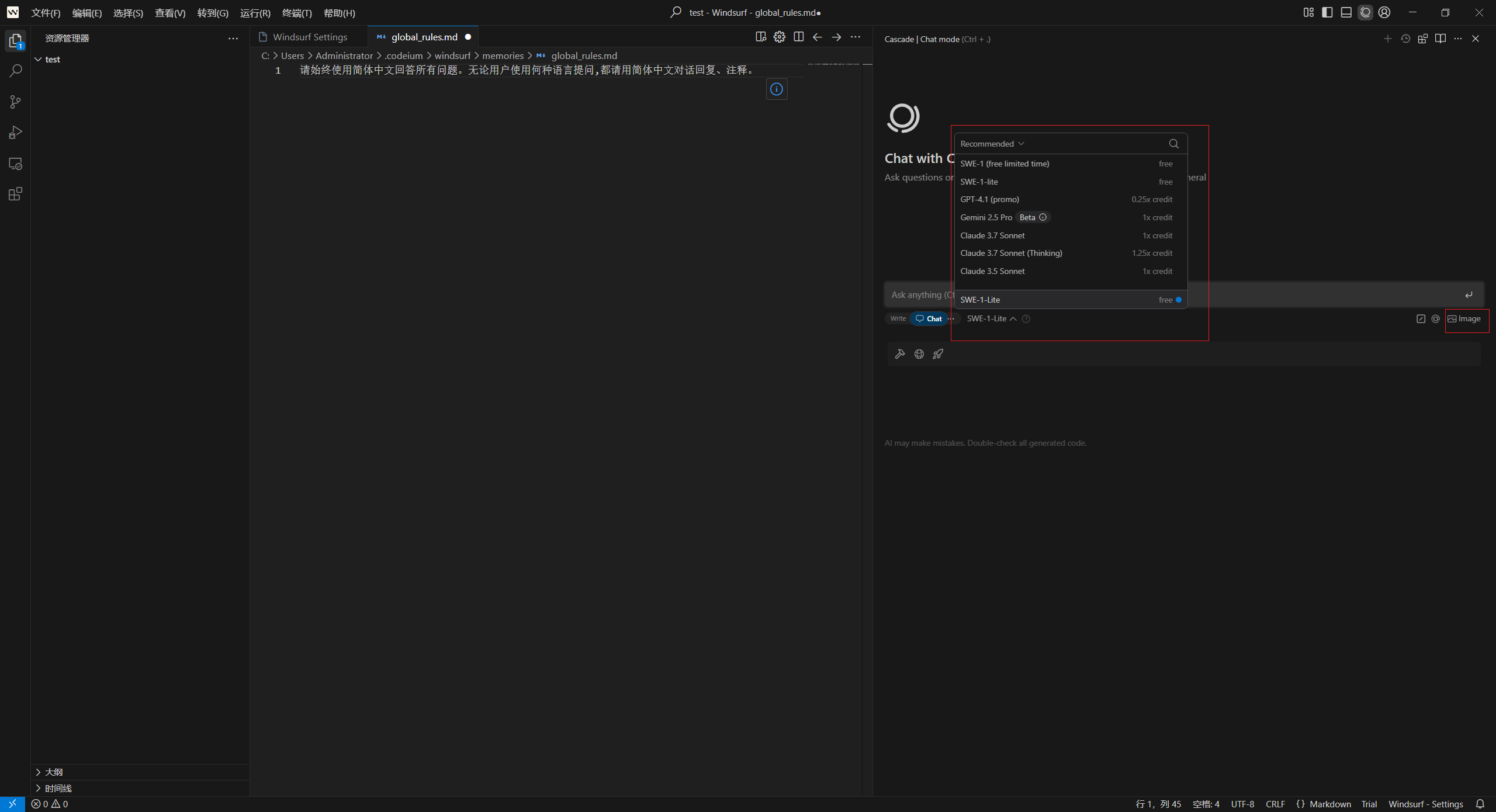Open the Search view in activity bar
1496x812 pixels.
coord(16,71)
